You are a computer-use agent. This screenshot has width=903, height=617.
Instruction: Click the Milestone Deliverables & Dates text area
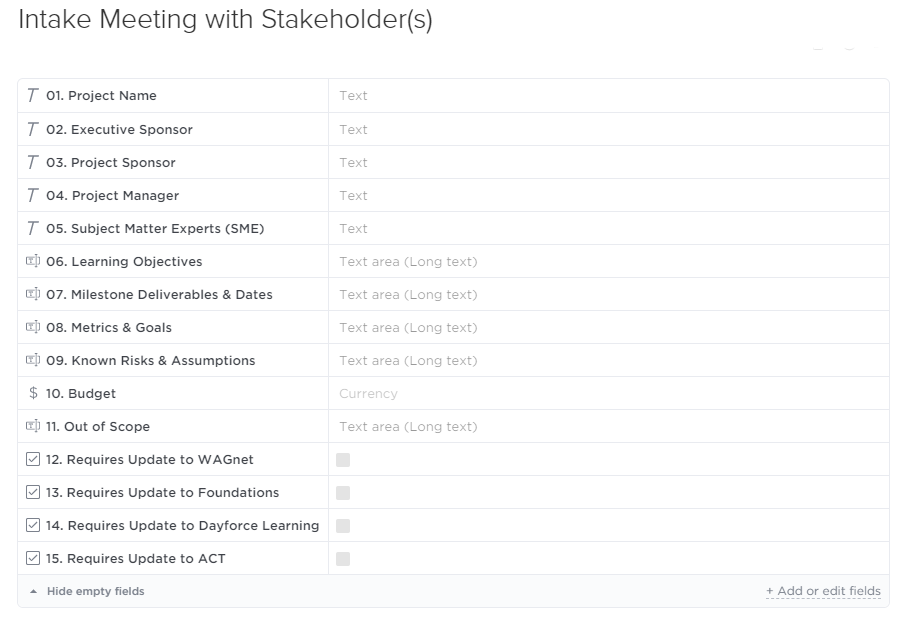click(609, 294)
